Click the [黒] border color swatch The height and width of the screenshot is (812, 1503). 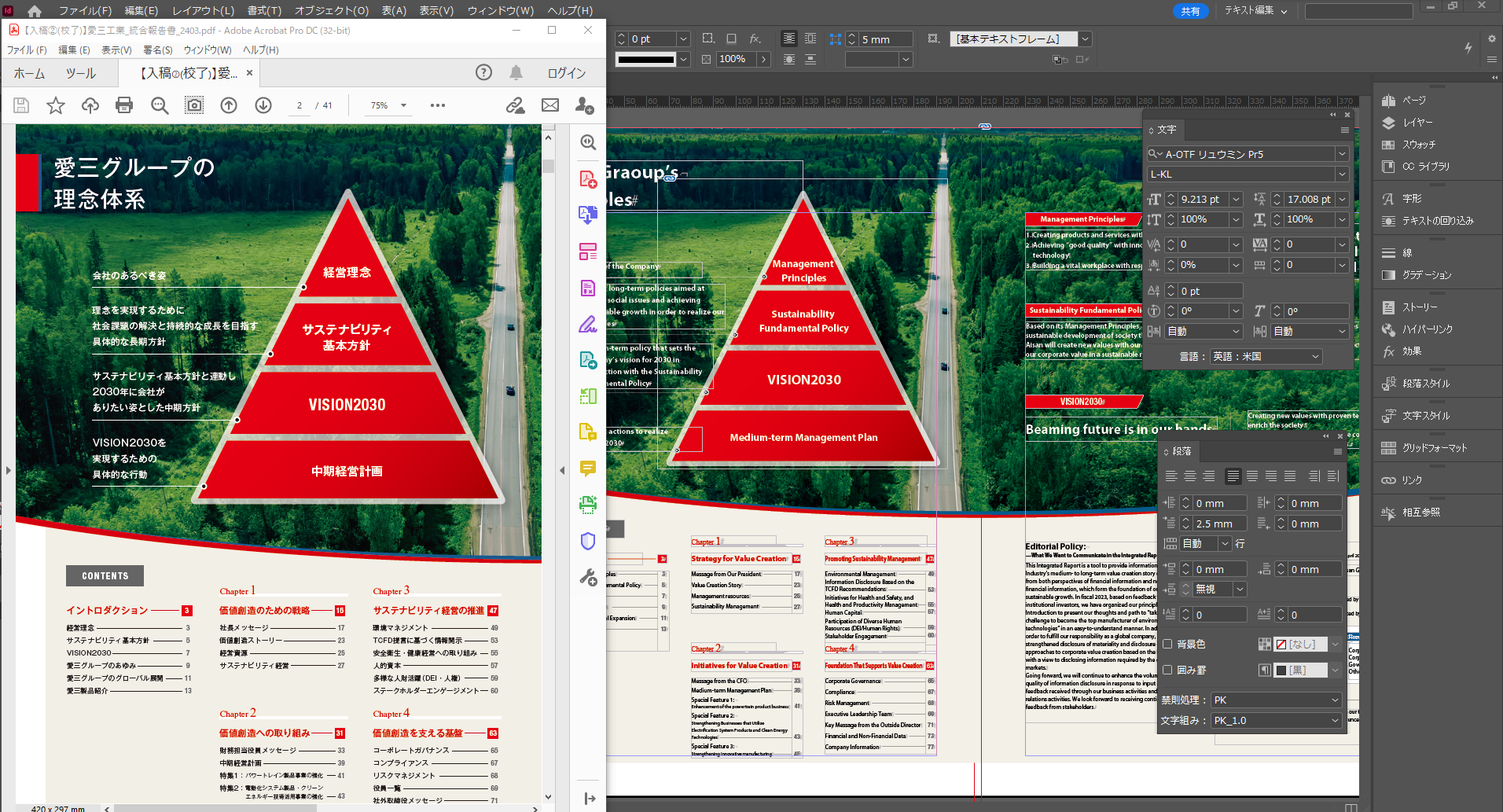1301,671
